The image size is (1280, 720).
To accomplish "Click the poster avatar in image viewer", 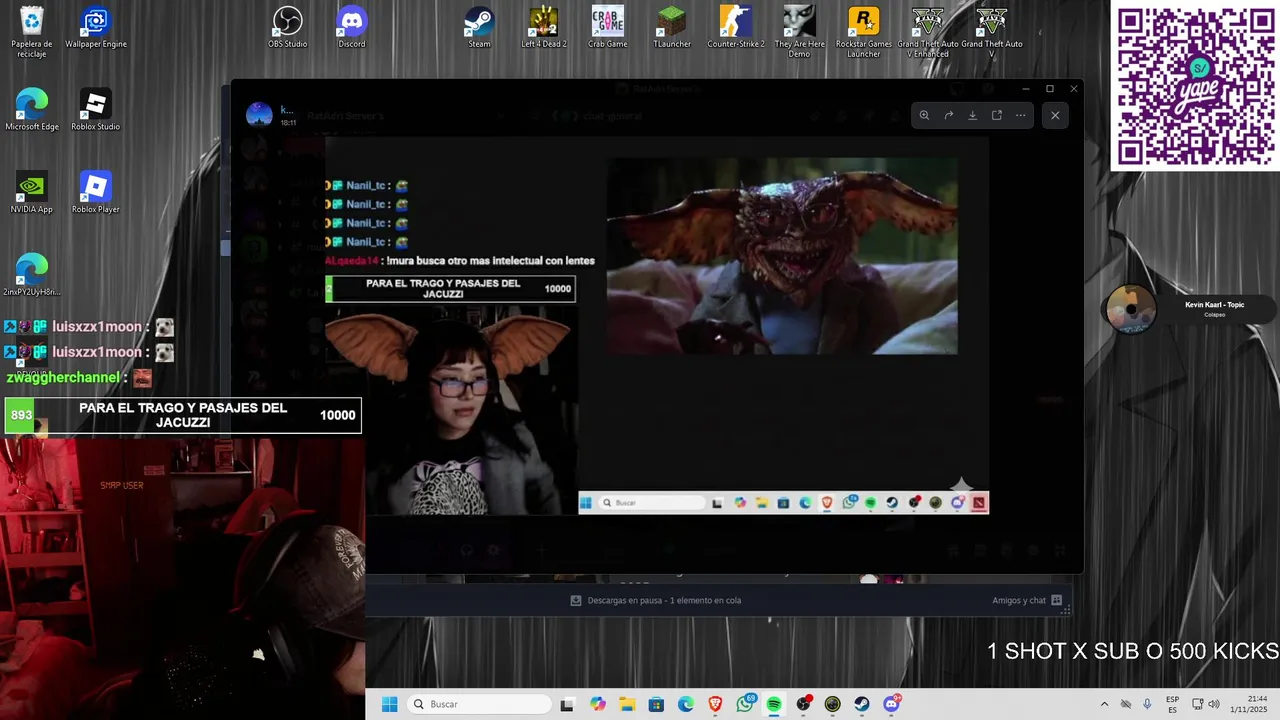I will [259, 114].
